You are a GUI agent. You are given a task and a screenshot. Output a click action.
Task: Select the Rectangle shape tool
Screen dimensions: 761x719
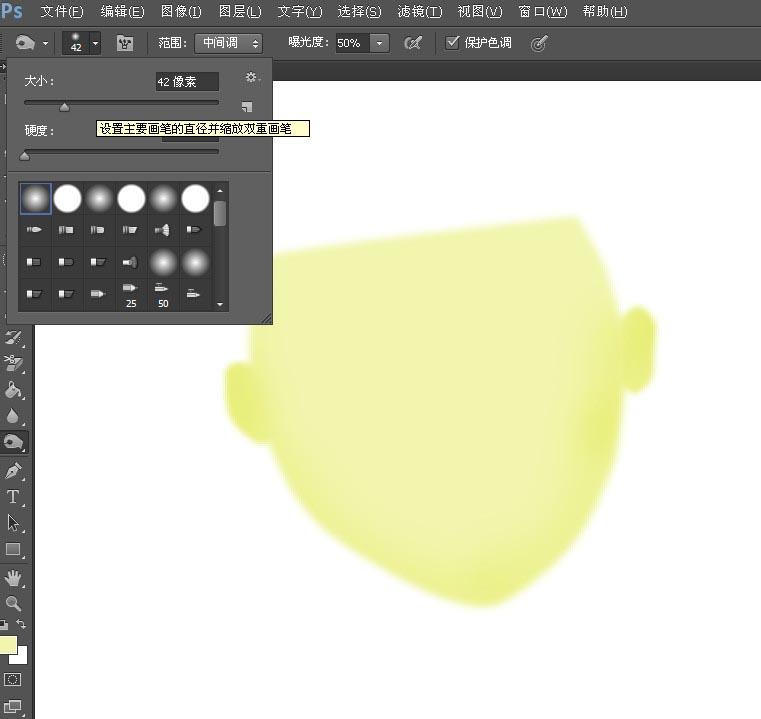coord(13,550)
